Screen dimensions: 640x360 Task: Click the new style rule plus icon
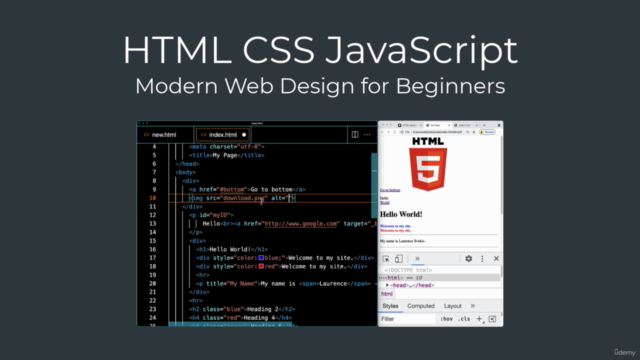click(480, 319)
